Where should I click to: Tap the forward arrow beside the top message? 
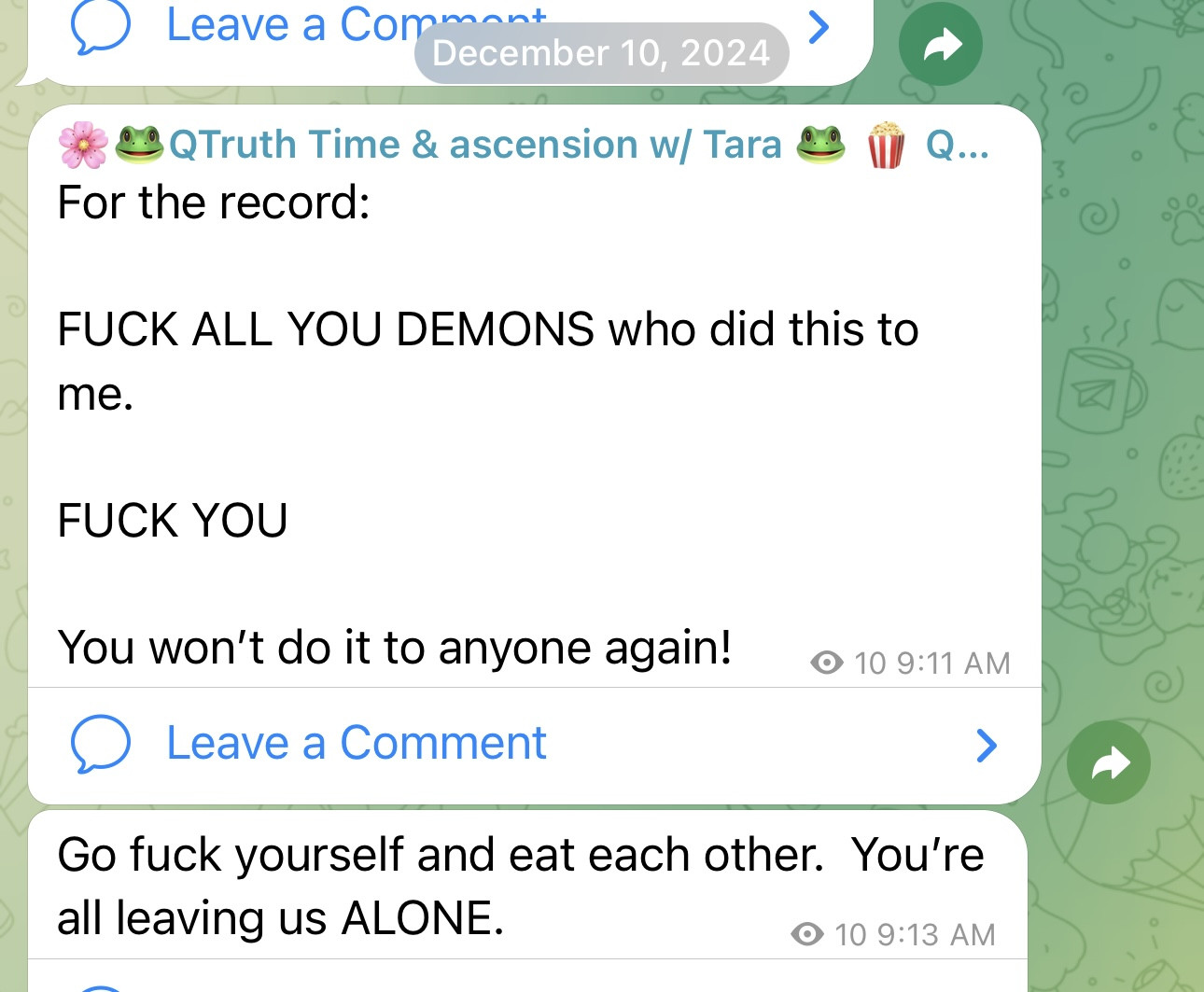coord(941,44)
